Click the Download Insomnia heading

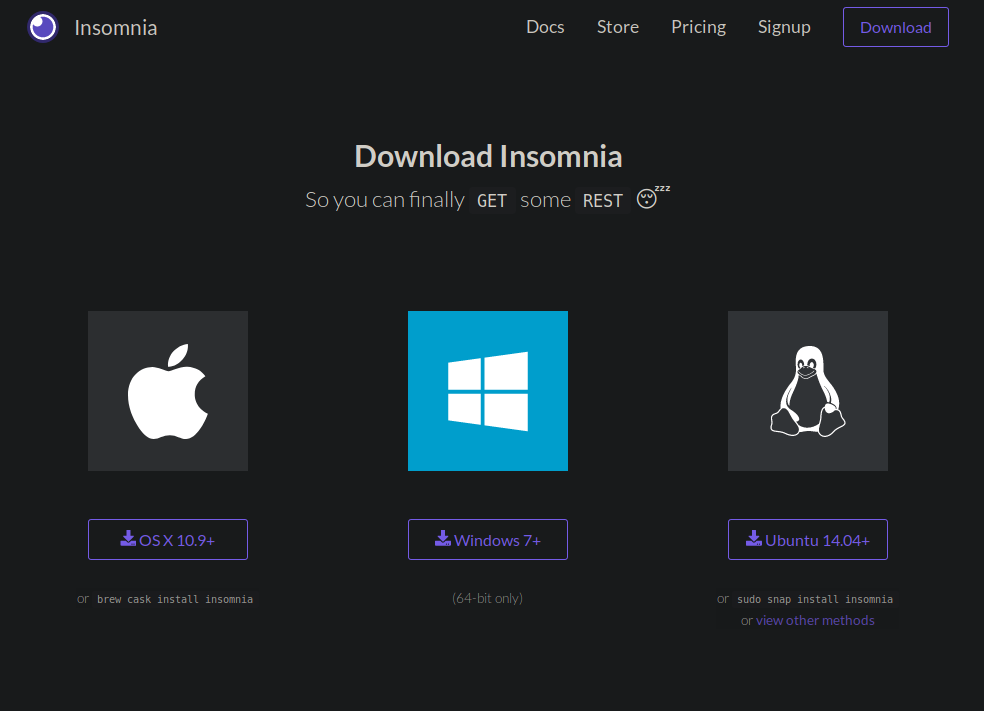488,156
